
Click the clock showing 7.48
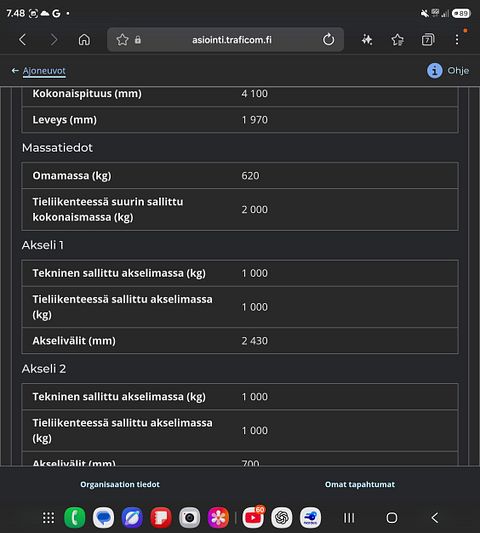pos(16,13)
